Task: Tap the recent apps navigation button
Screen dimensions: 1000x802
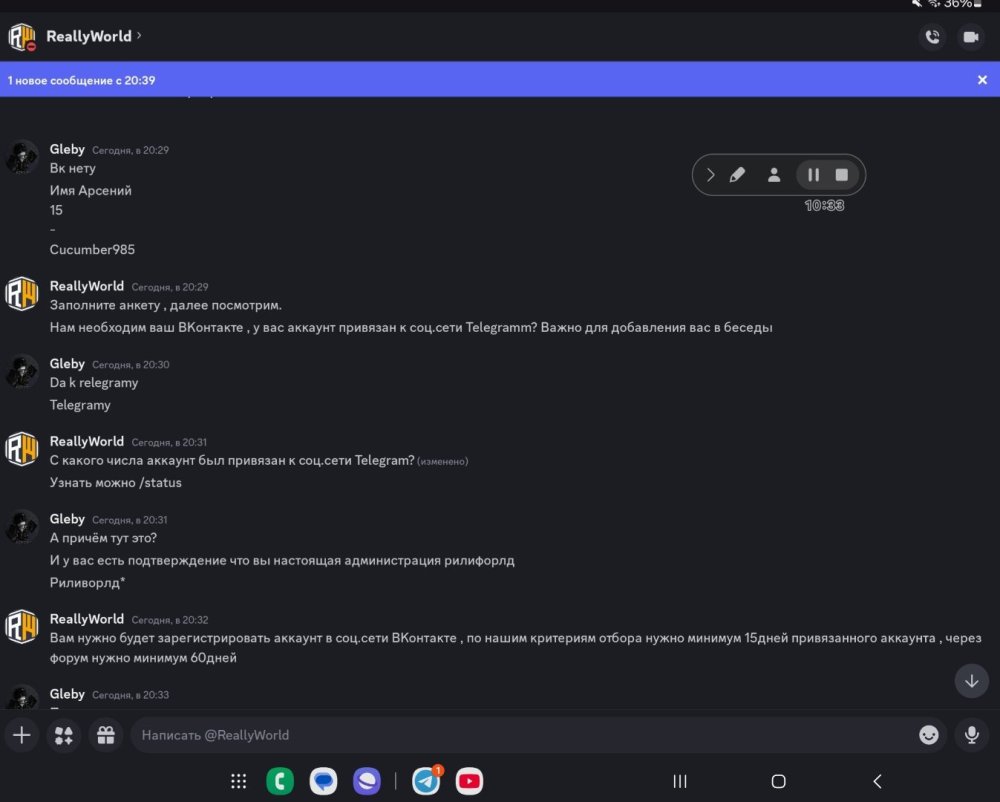Action: [680, 781]
